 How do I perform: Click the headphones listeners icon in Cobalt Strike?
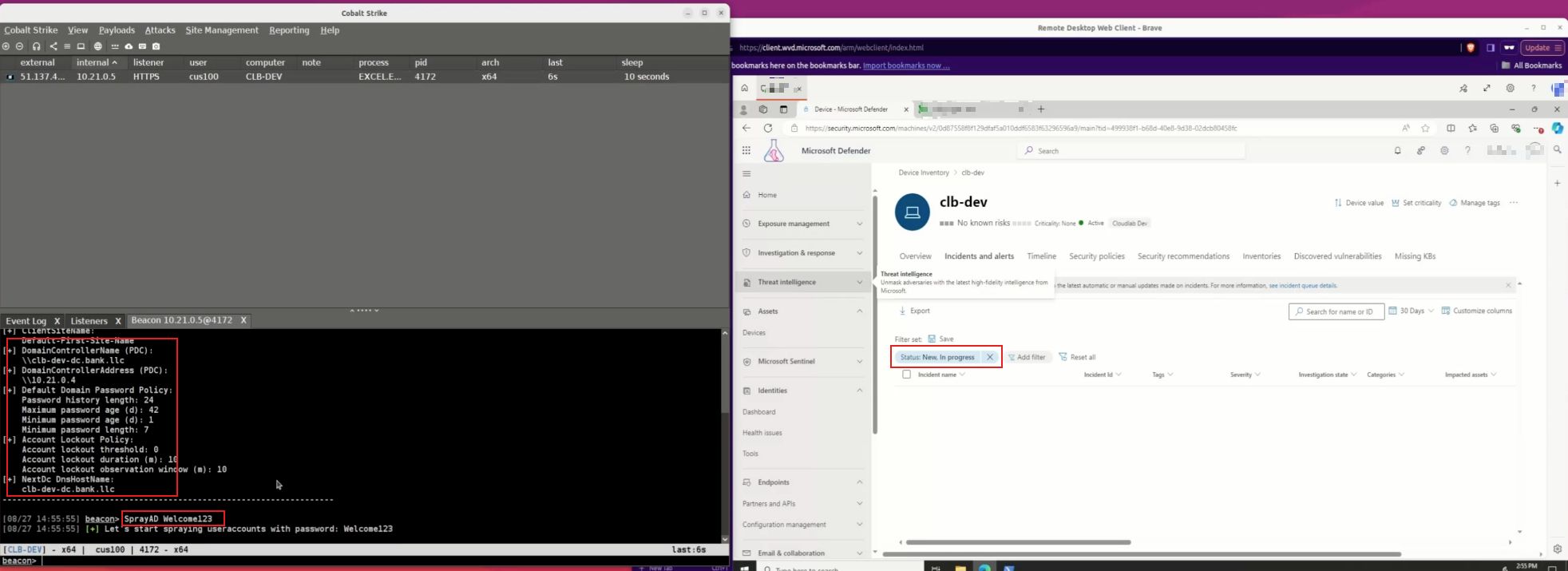click(x=36, y=46)
